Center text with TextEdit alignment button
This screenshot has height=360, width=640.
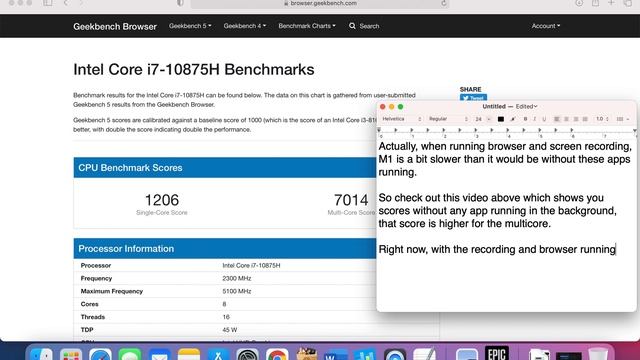point(566,119)
